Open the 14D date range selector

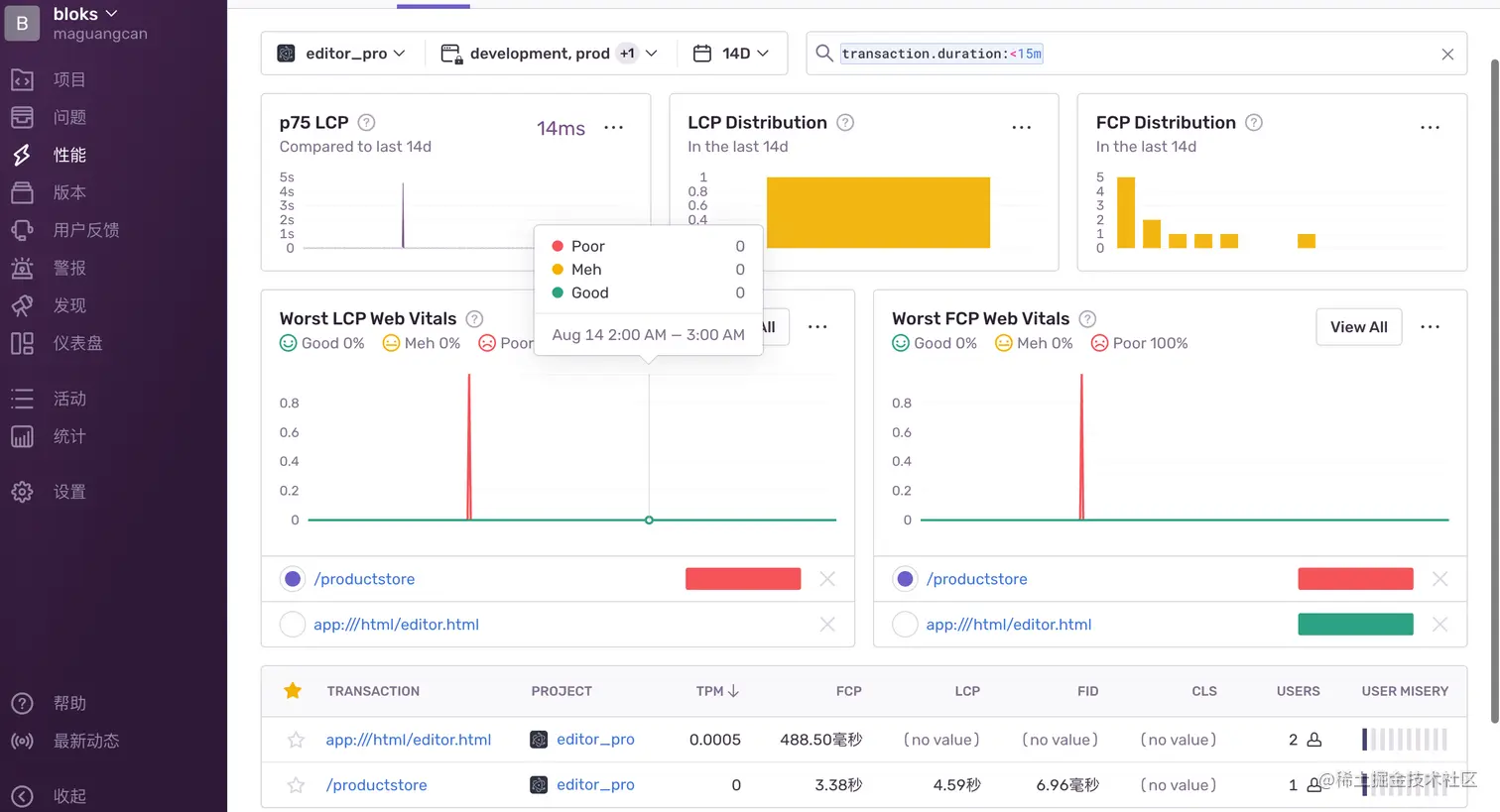[x=731, y=54]
